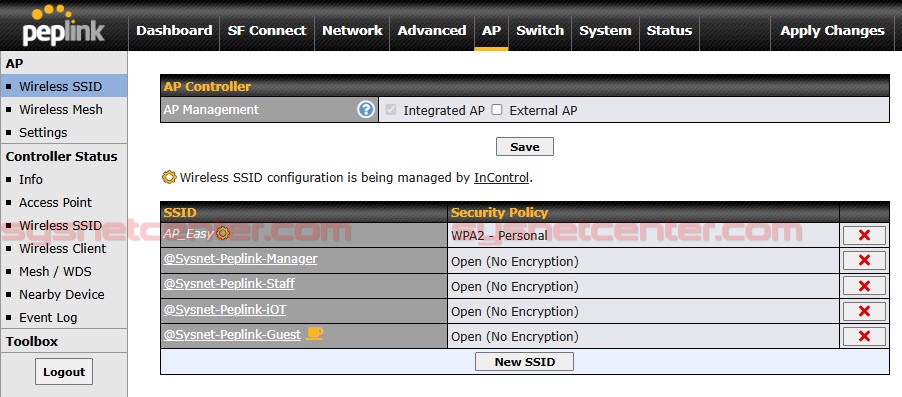Click the Logout button
This screenshot has width=902, height=397.
point(64,372)
